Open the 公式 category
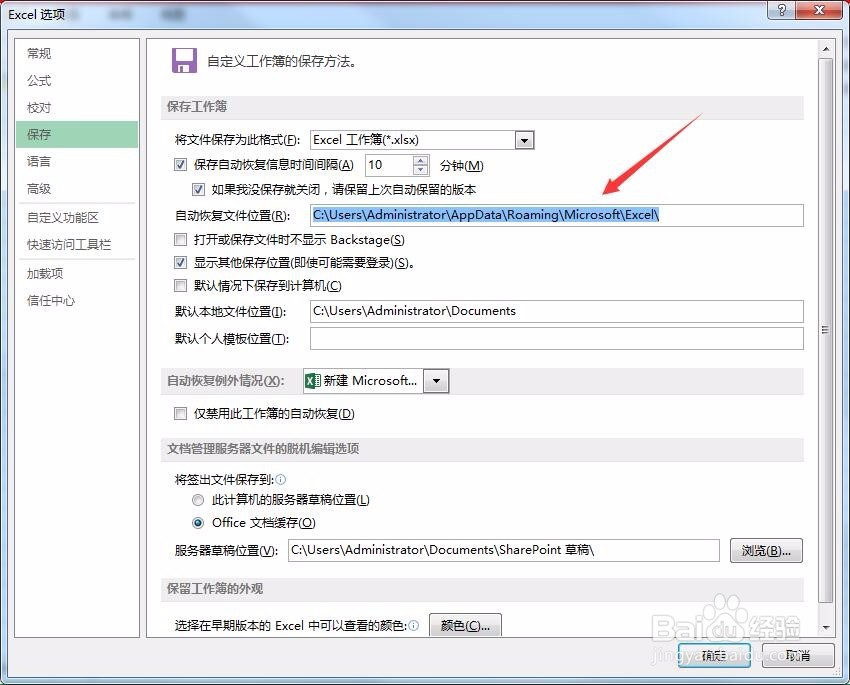 [76, 80]
